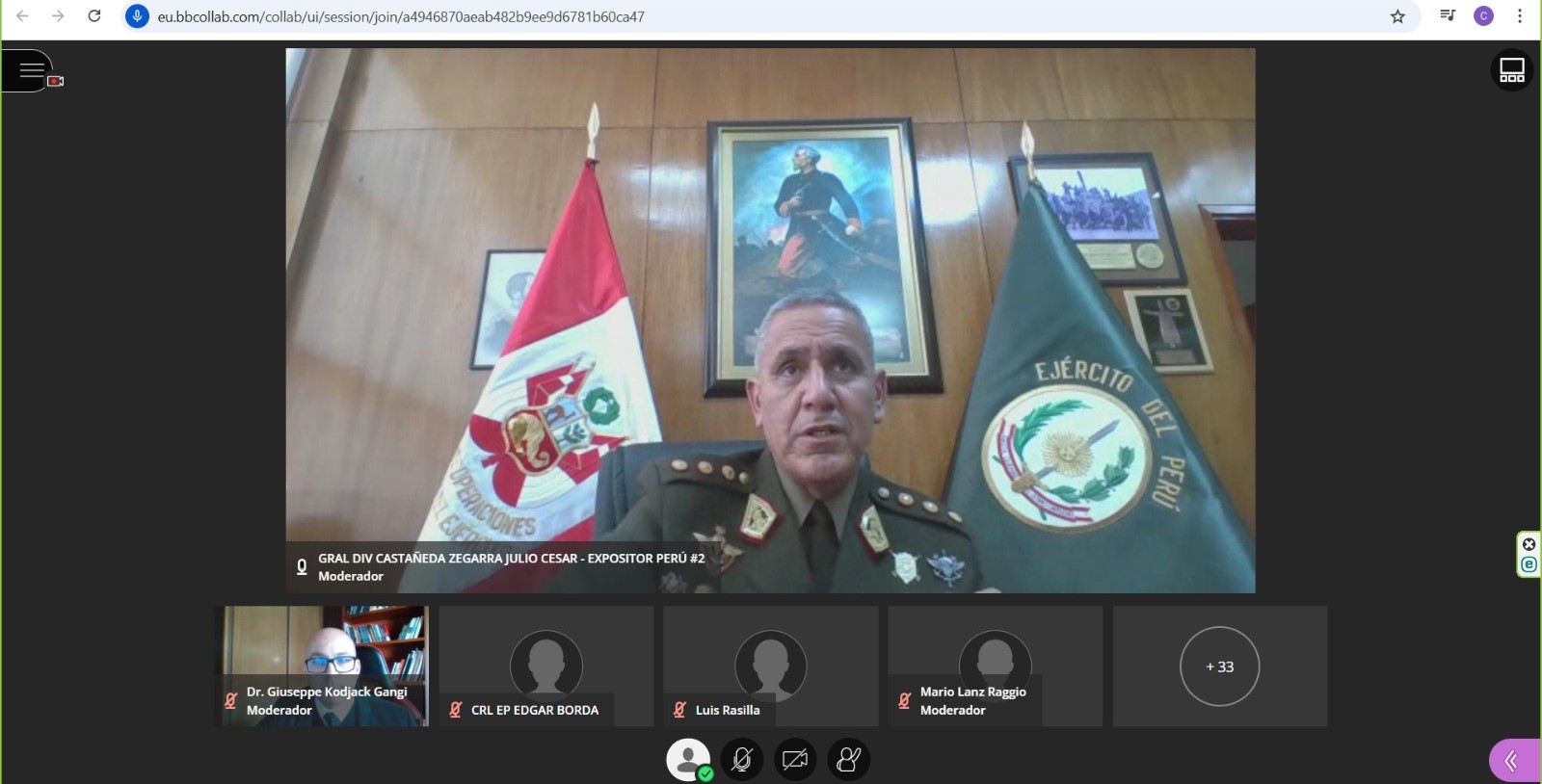Close the side extension widget
This screenshot has width=1542, height=784.
tap(1529, 544)
